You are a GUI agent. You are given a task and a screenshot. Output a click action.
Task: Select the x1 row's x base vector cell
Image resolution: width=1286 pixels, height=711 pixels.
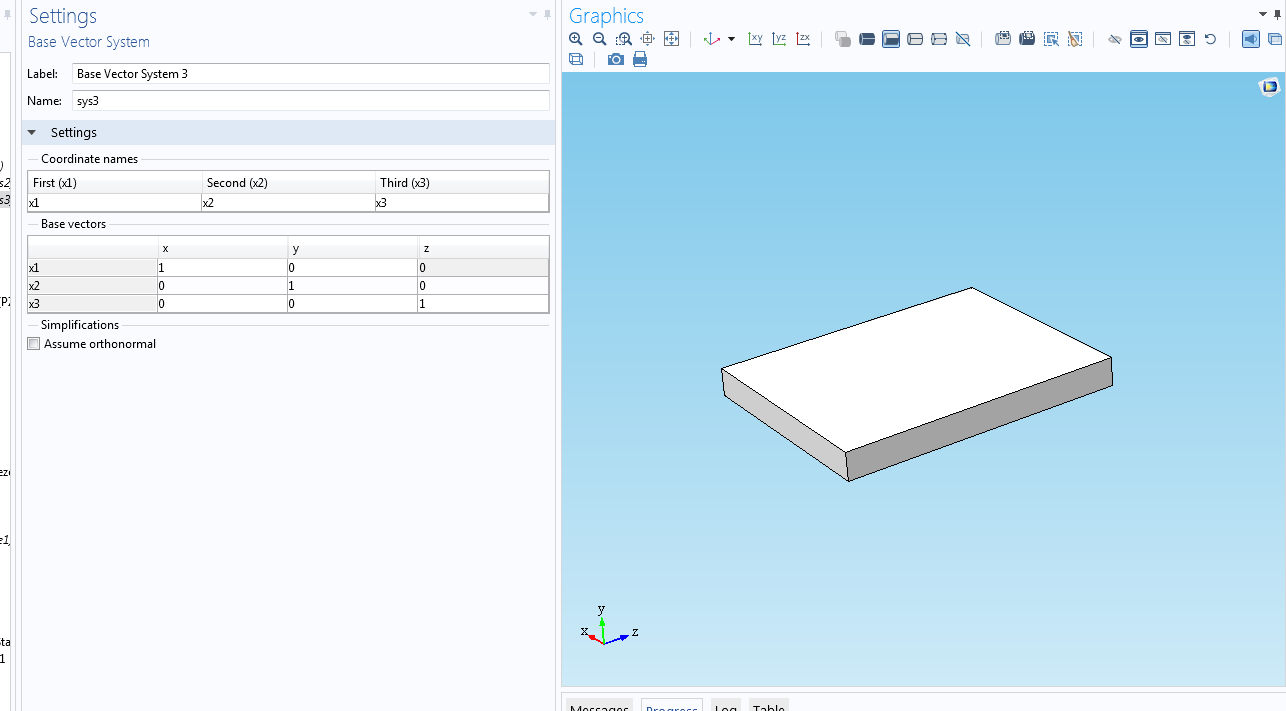pos(222,268)
